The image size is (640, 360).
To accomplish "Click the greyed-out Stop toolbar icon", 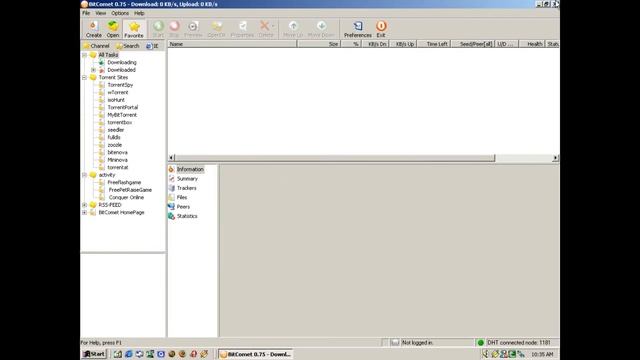I will click(x=174, y=29).
